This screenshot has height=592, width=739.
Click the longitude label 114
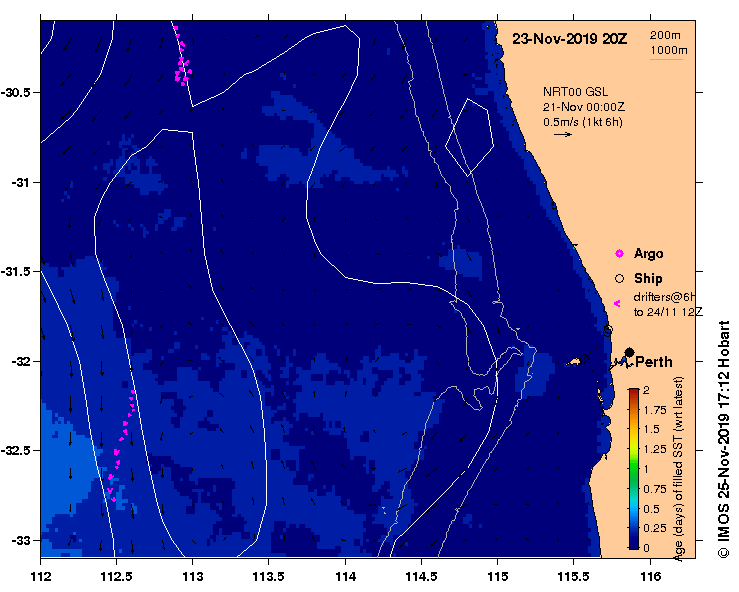345,576
